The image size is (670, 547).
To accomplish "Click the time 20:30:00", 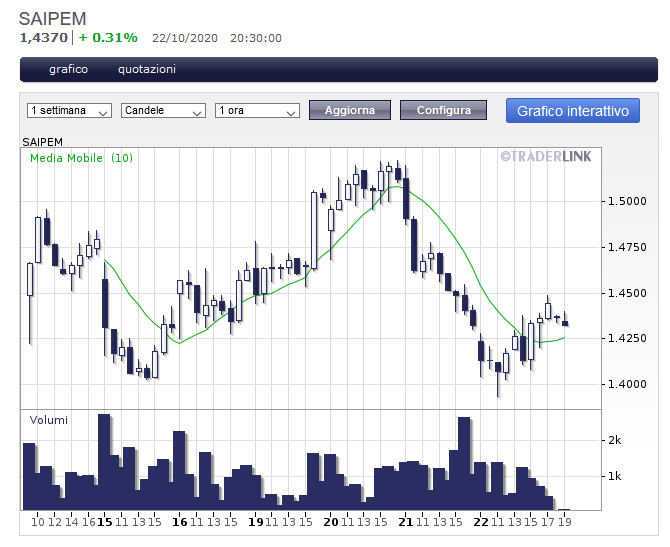I will click(x=256, y=38).
